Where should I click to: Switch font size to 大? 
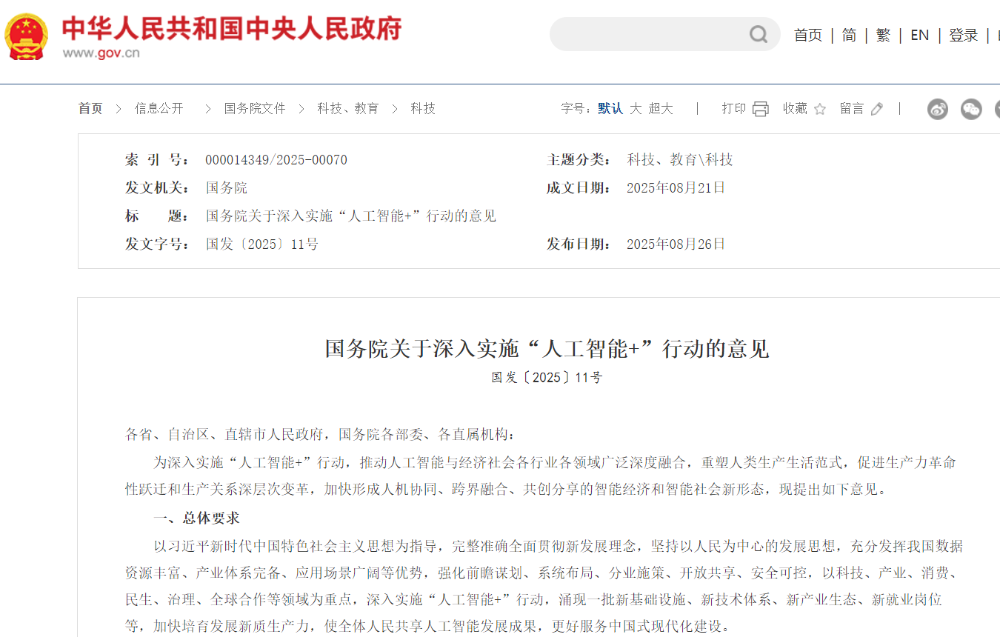tap(635, 109)
